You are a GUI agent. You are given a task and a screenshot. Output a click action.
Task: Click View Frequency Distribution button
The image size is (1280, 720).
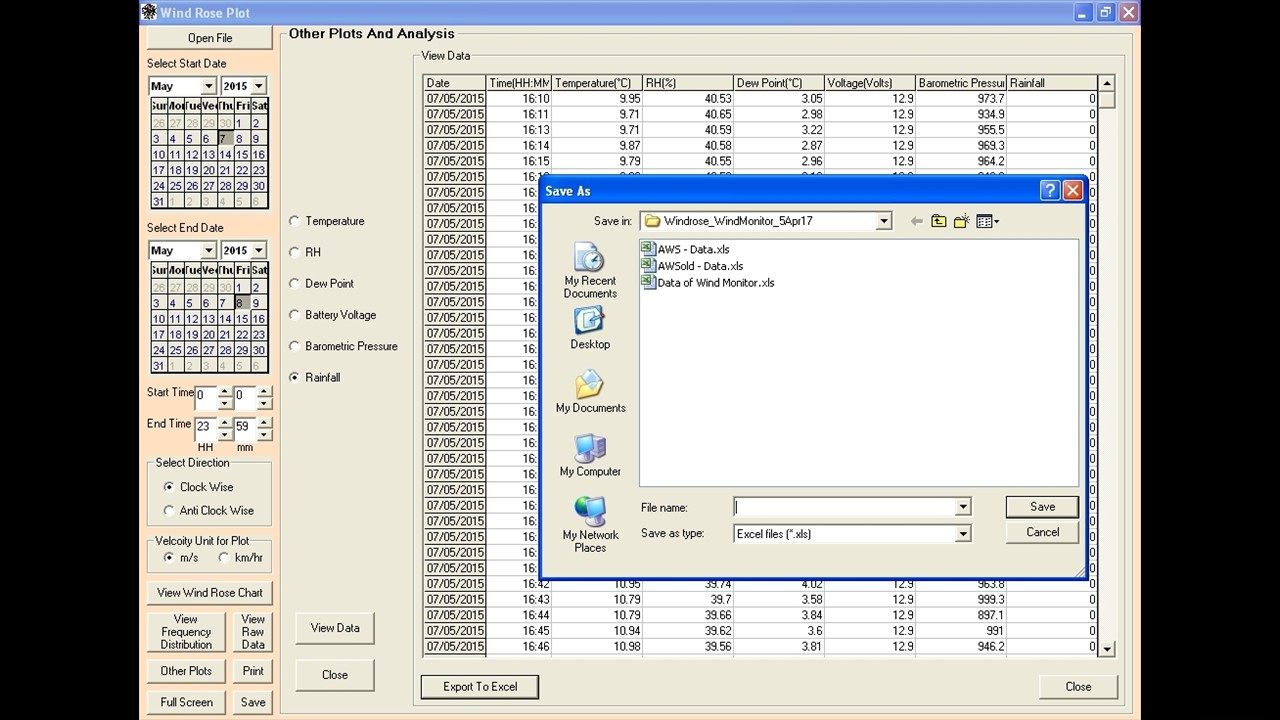[x=186, y=632]
